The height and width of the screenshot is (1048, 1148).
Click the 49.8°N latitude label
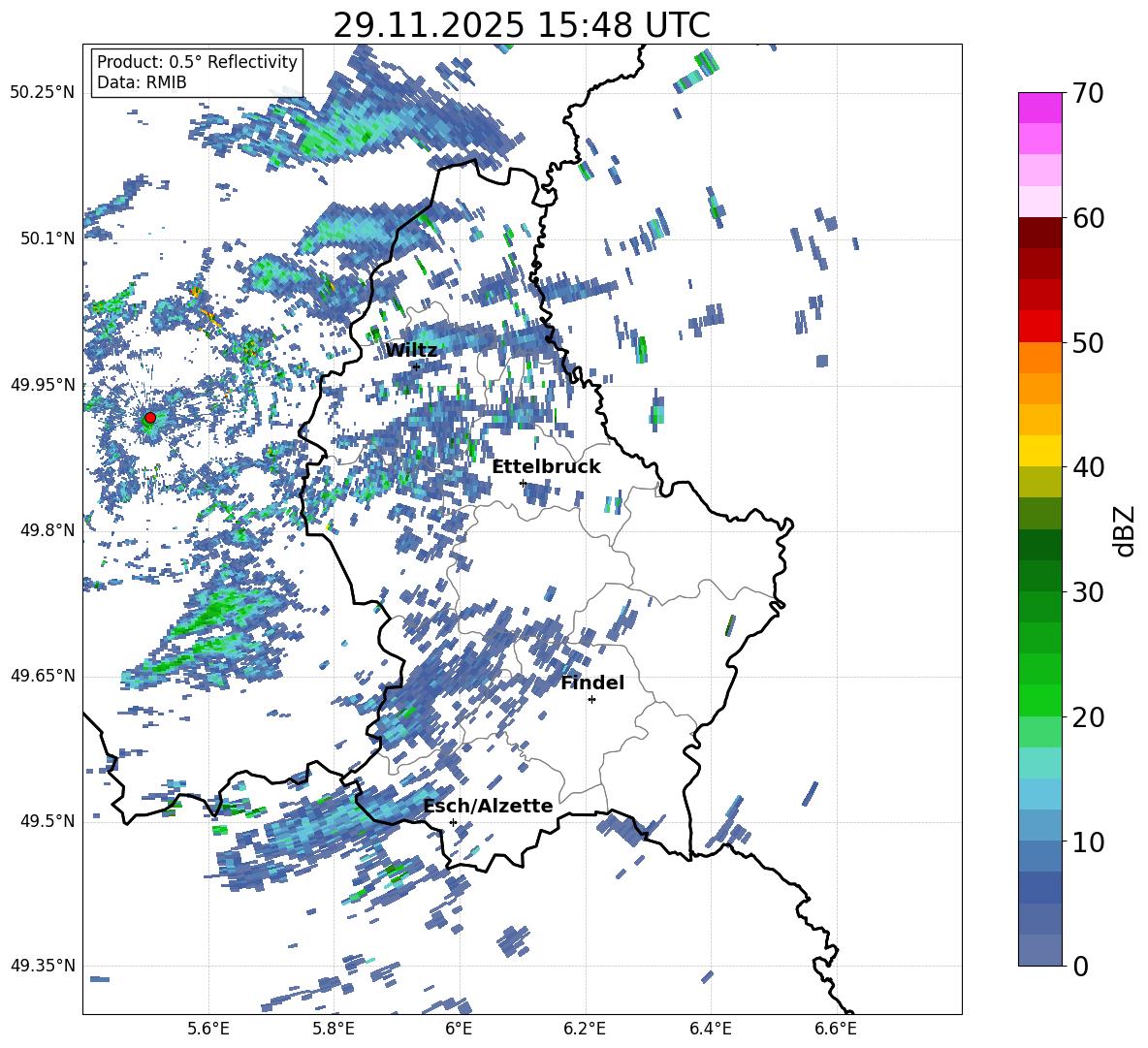48,530
